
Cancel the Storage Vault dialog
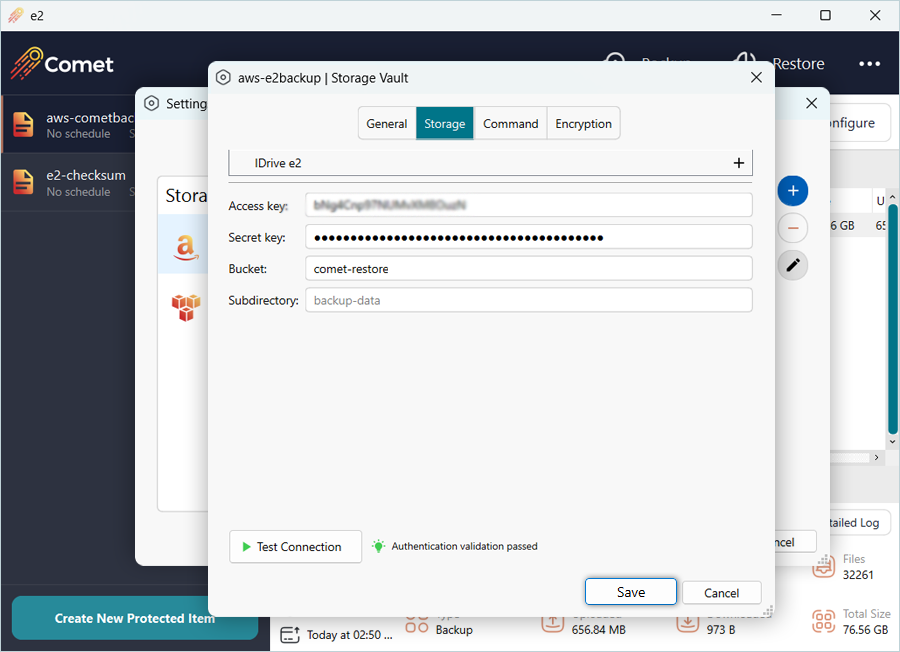coord(721,592)
